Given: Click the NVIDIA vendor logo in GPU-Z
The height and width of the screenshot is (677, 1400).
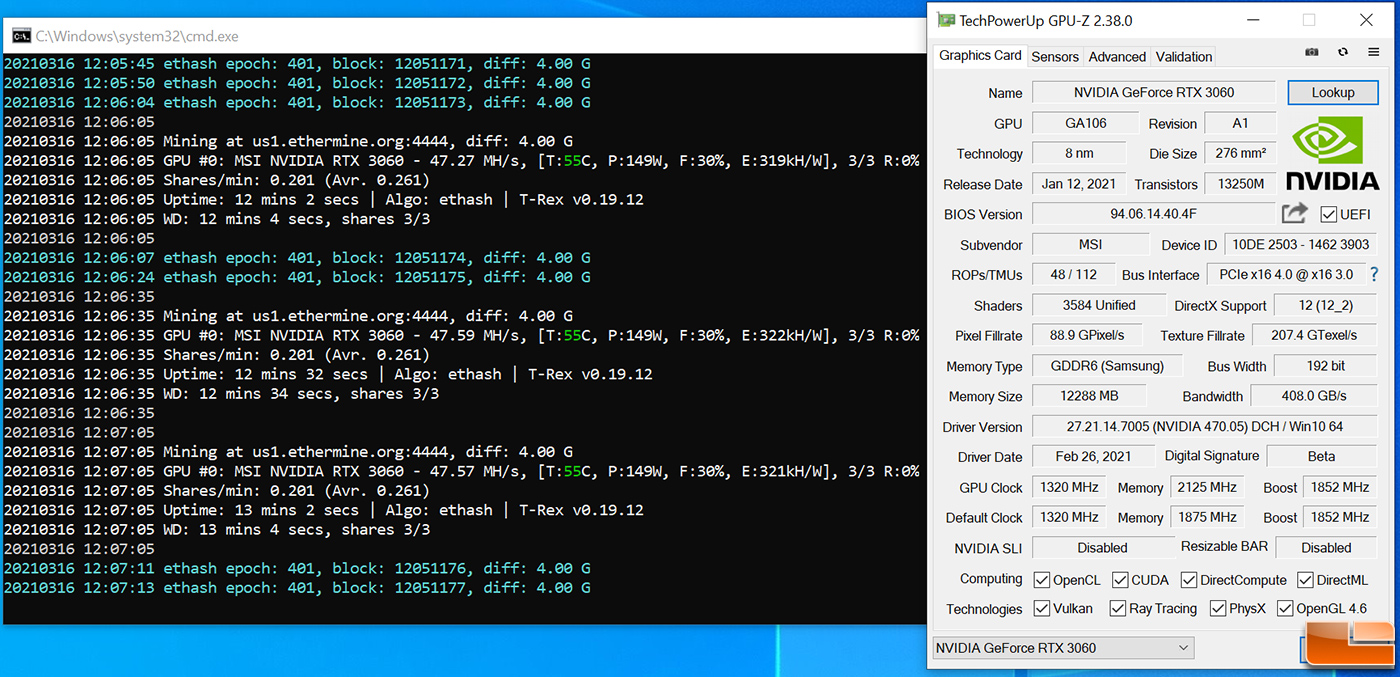Looking at the screenshot, I should [1332, 153].
